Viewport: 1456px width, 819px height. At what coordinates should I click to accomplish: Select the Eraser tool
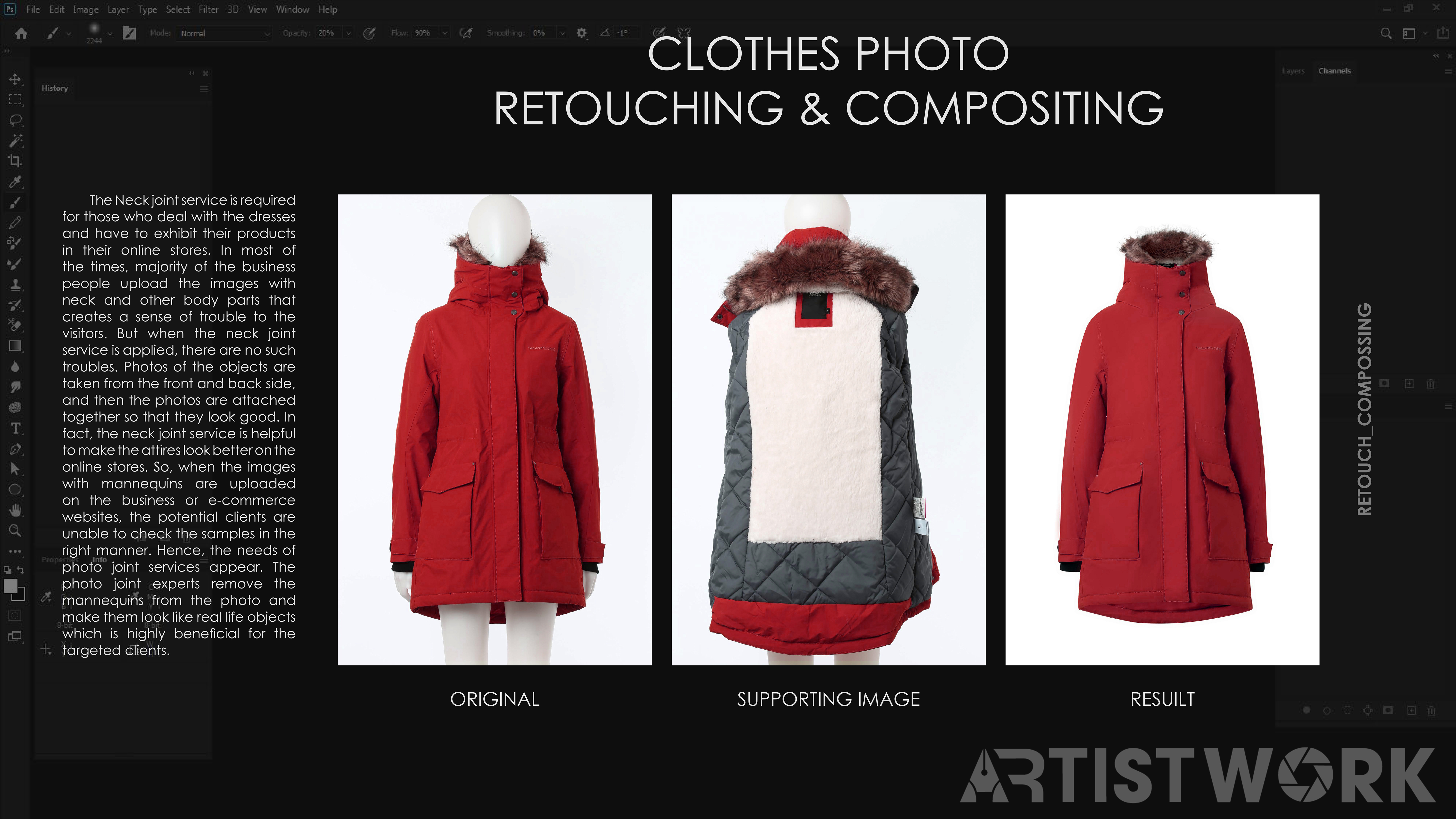click(x=15, y=325)
